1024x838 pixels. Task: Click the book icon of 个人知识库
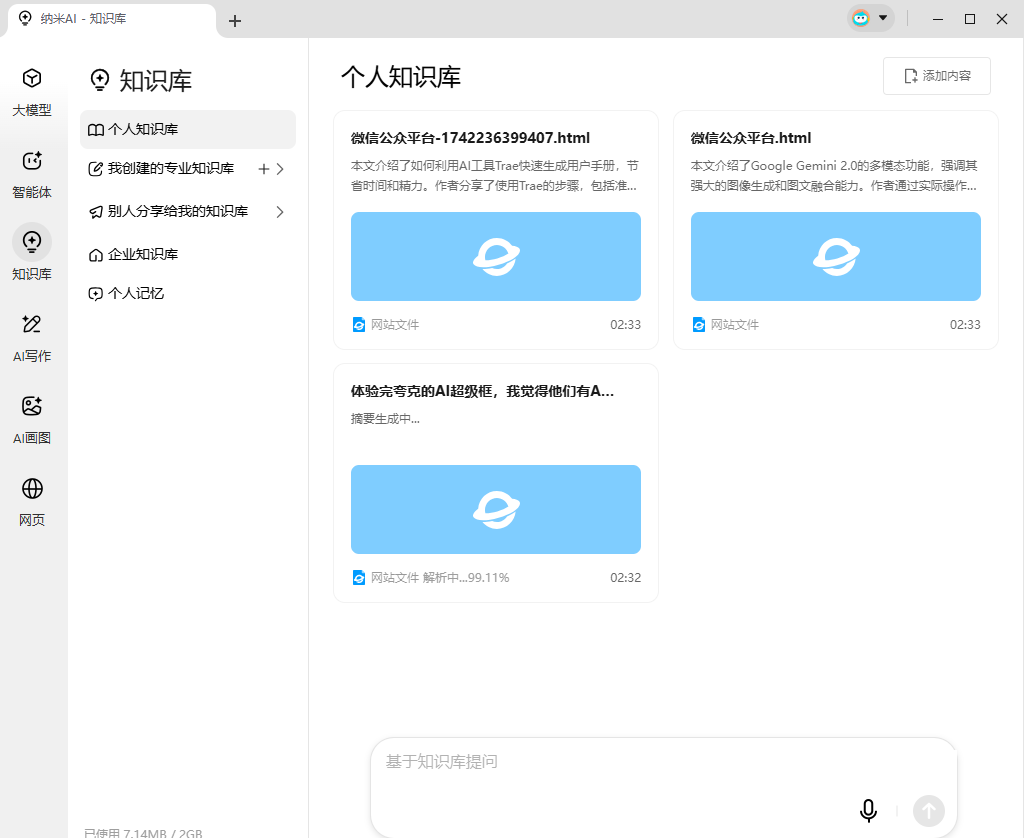coord(95,130)
